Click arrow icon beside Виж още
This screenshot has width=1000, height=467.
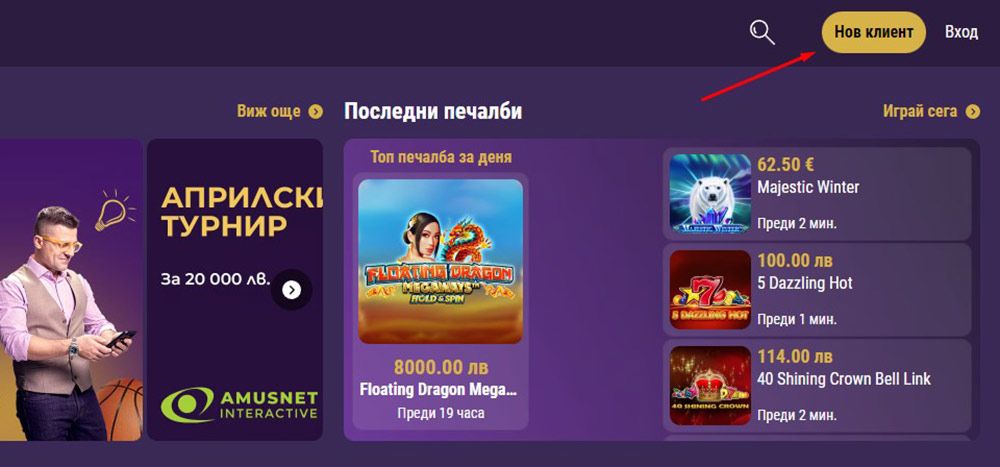[x=316, y=112]
